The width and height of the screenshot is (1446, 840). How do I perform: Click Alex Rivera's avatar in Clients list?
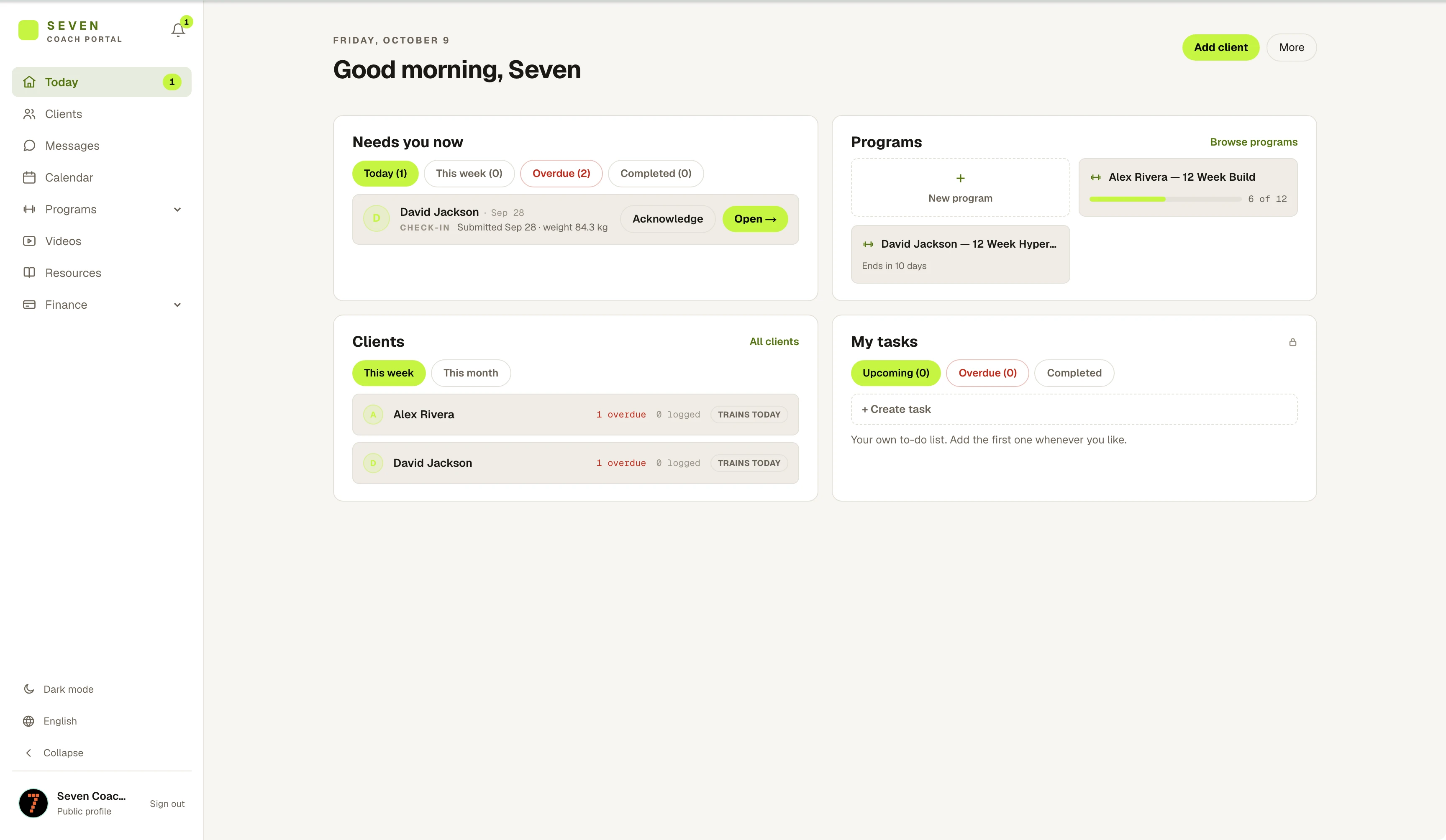tap(373, 414)
